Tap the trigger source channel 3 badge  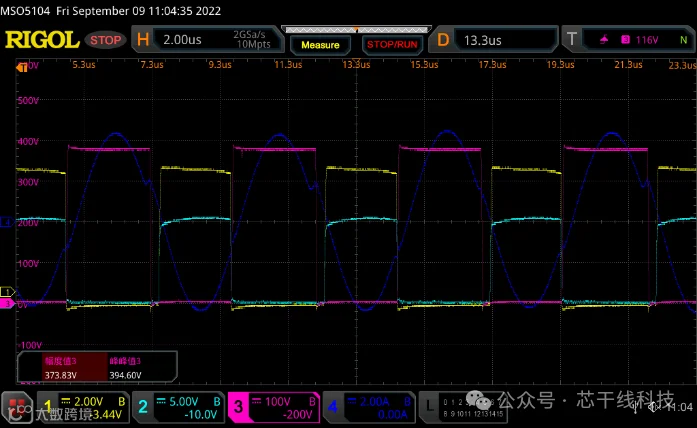625,40
